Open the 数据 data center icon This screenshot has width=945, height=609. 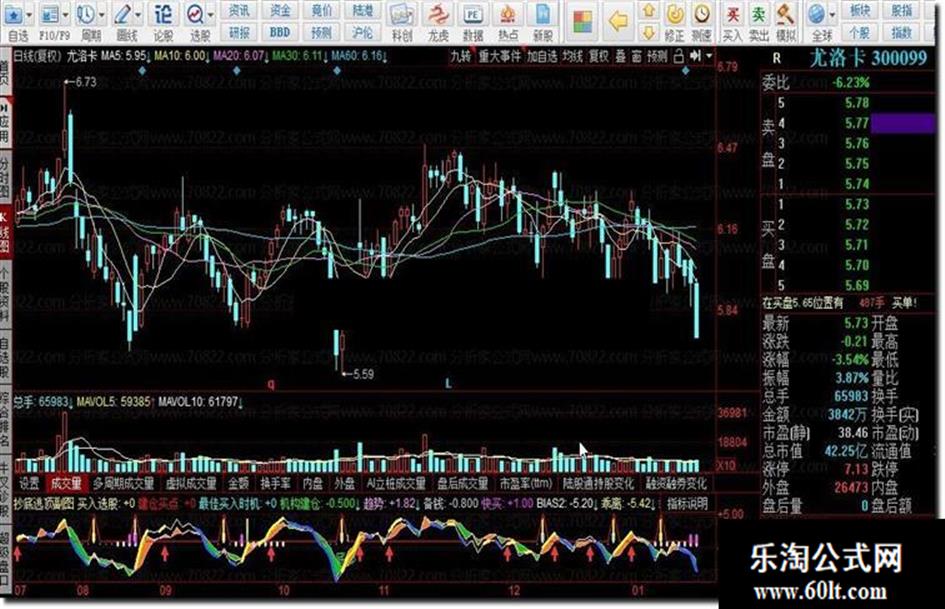(x=473, y=15)
